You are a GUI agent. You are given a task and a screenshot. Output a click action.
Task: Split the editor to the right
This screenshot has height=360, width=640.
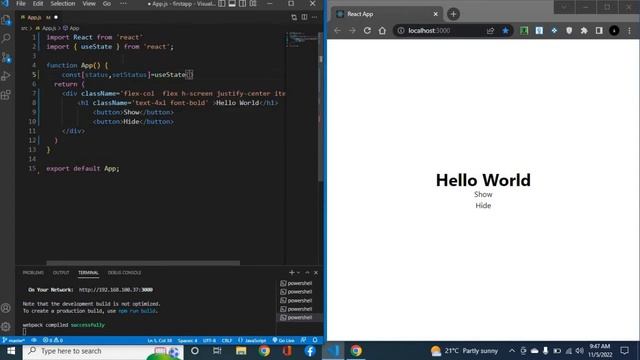pyautogui.click(x=304, y=17)
